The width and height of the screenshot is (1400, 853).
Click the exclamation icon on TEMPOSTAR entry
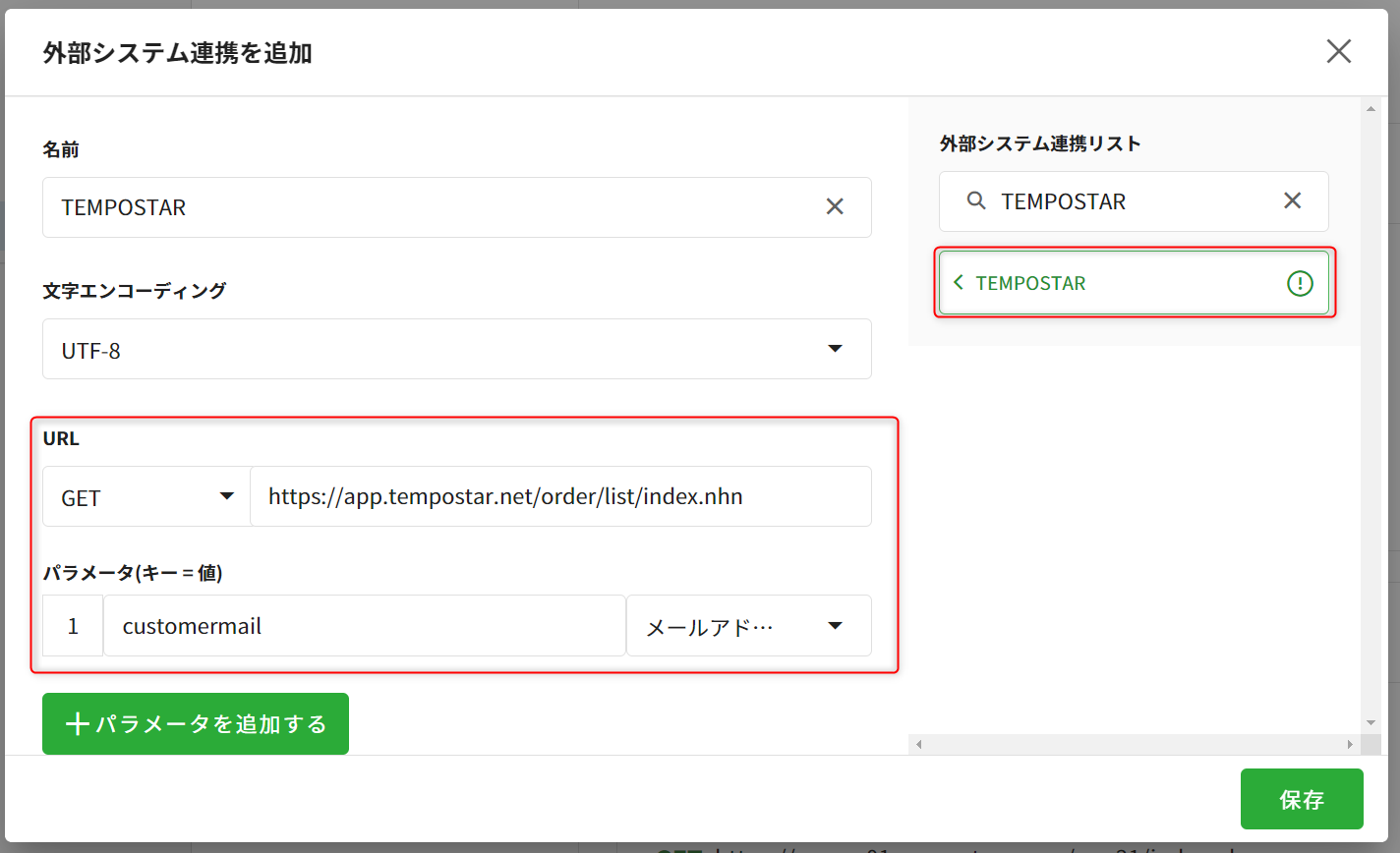coord(1300,283)
